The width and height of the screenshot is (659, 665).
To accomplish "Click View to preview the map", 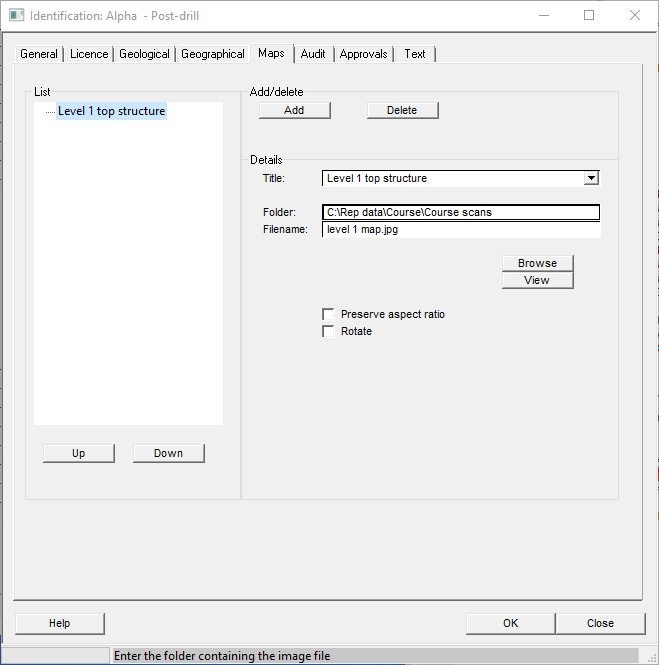I will pyautogui.click(x=537, y=280).
